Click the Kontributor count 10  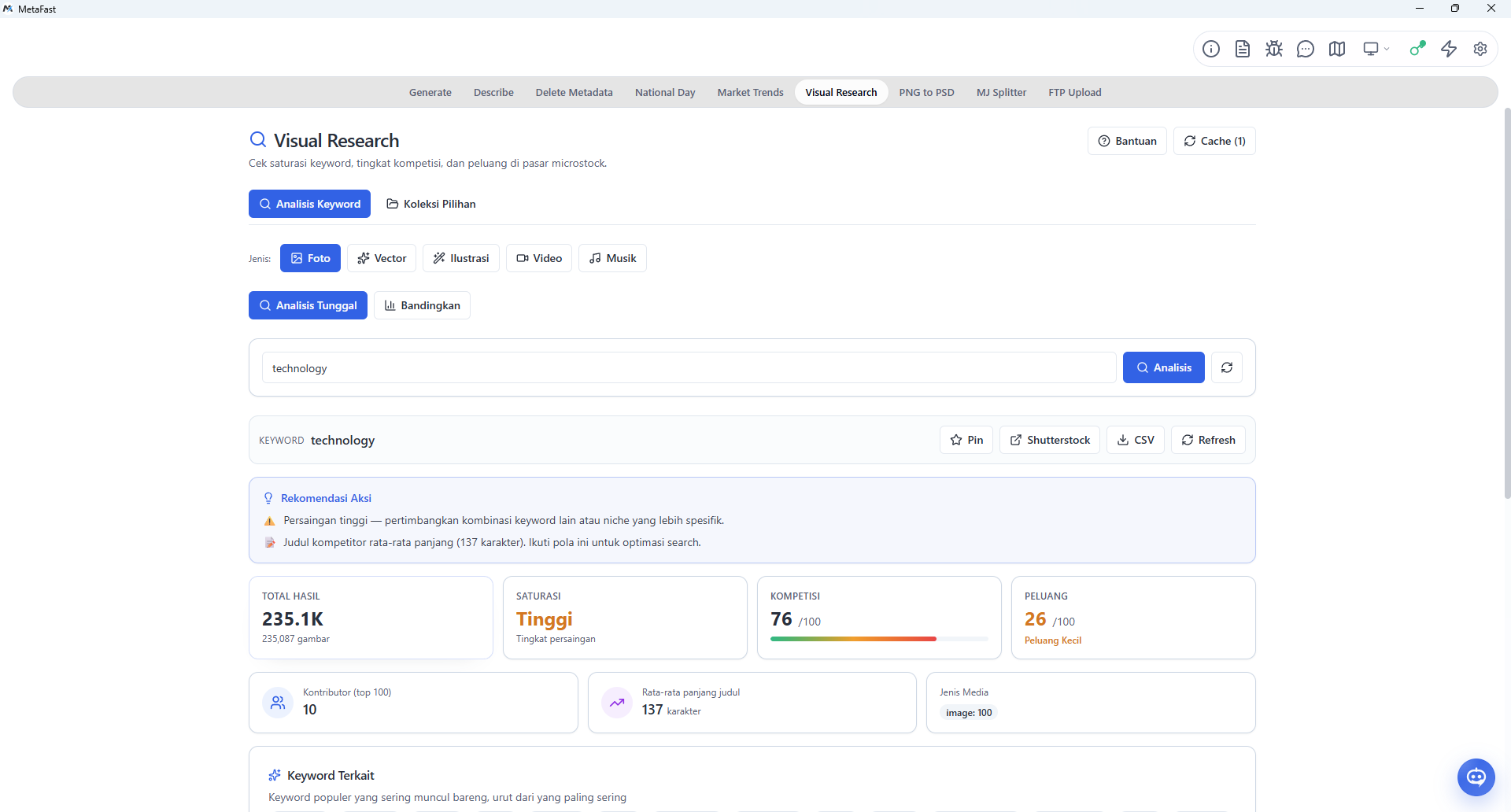click(x=309, y=710)
